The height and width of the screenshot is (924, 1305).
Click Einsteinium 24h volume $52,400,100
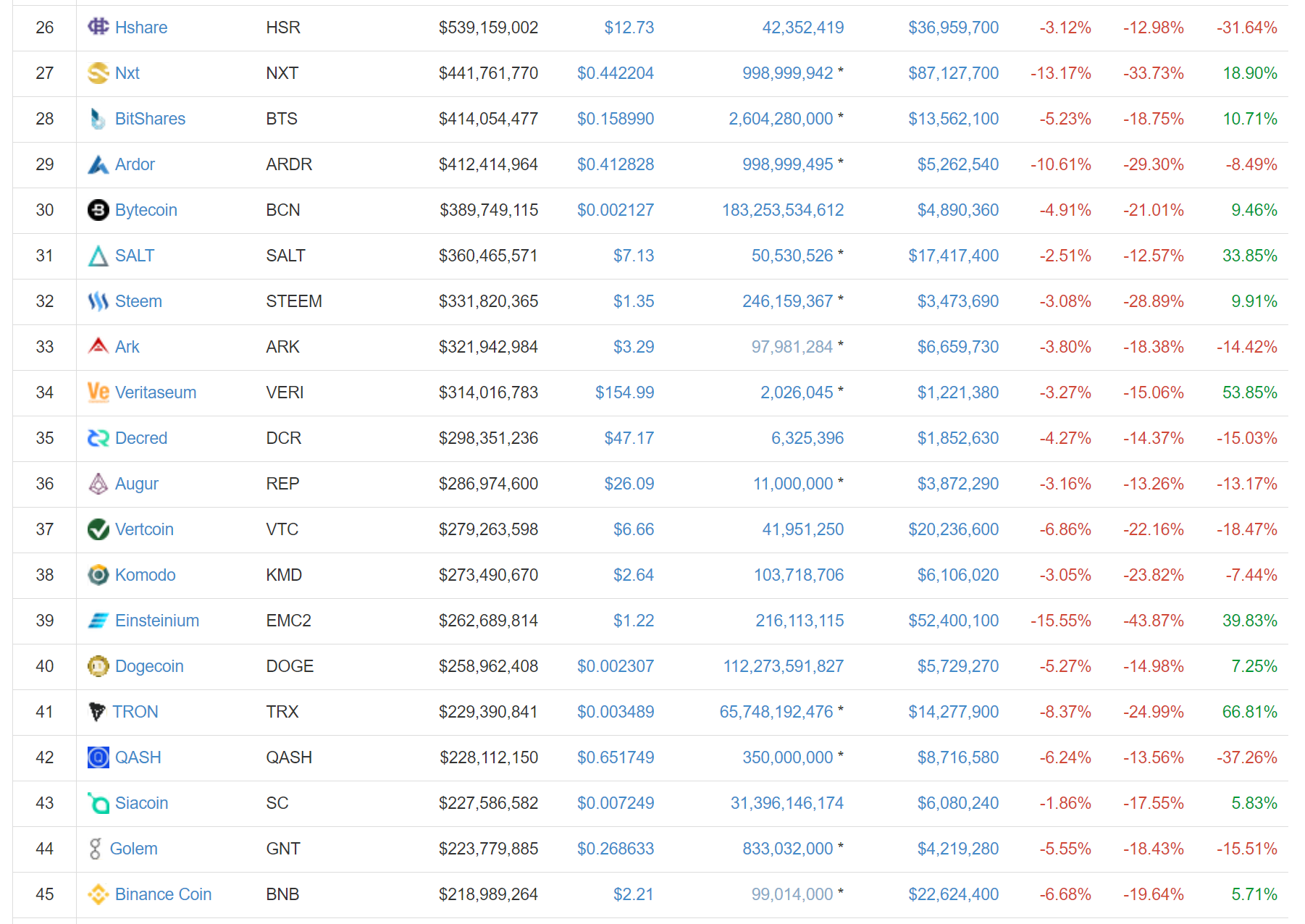coord(954,621)
